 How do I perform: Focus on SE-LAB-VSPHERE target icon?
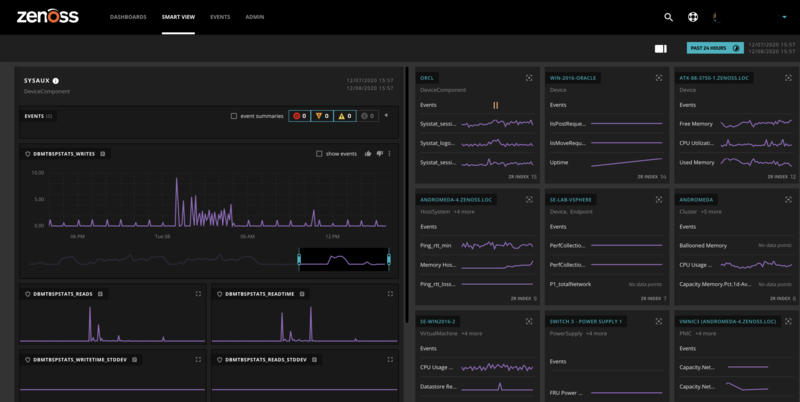[x=659, y=200]
